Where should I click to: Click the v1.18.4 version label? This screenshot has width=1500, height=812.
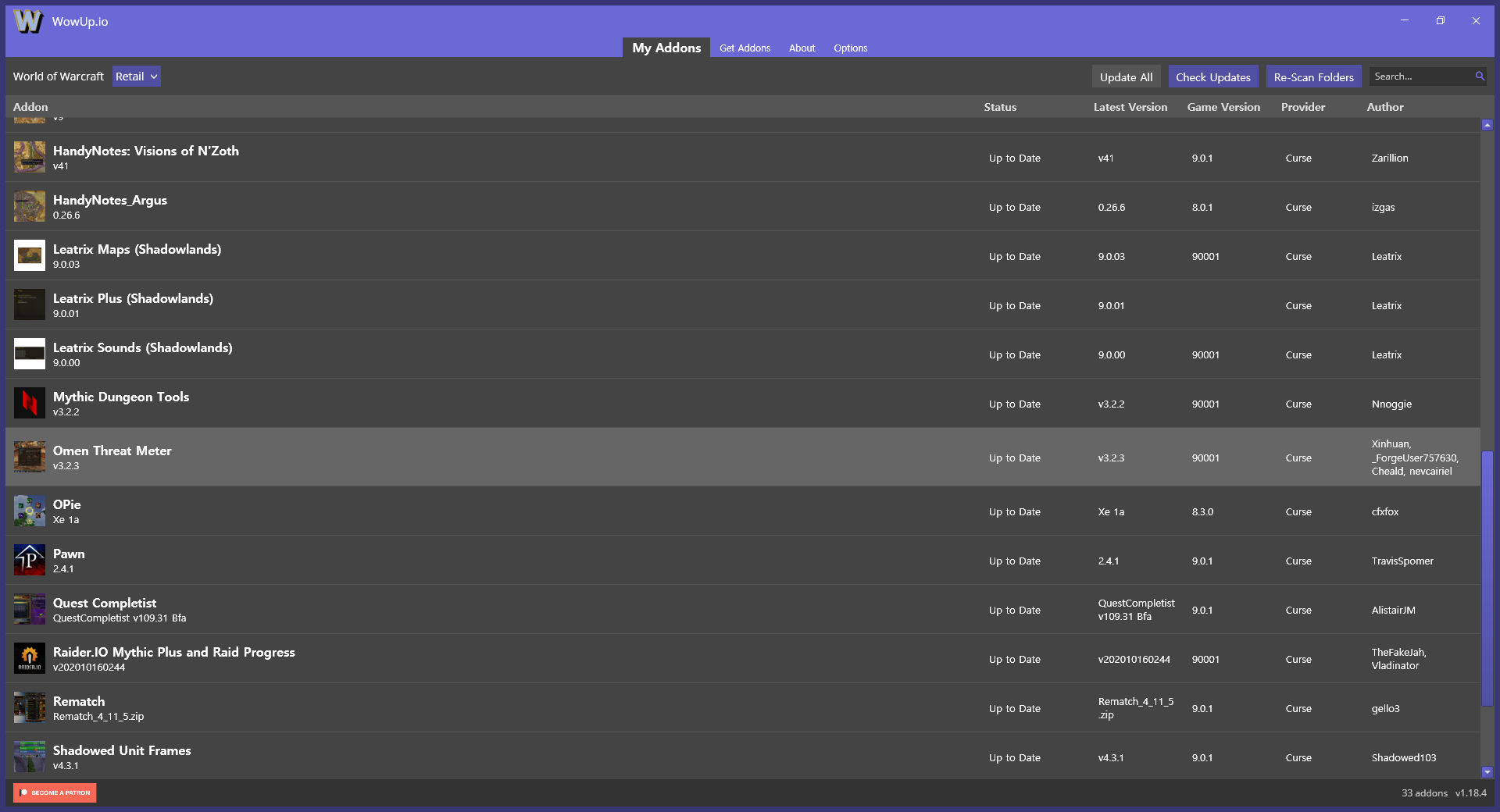coord(1470,792)
